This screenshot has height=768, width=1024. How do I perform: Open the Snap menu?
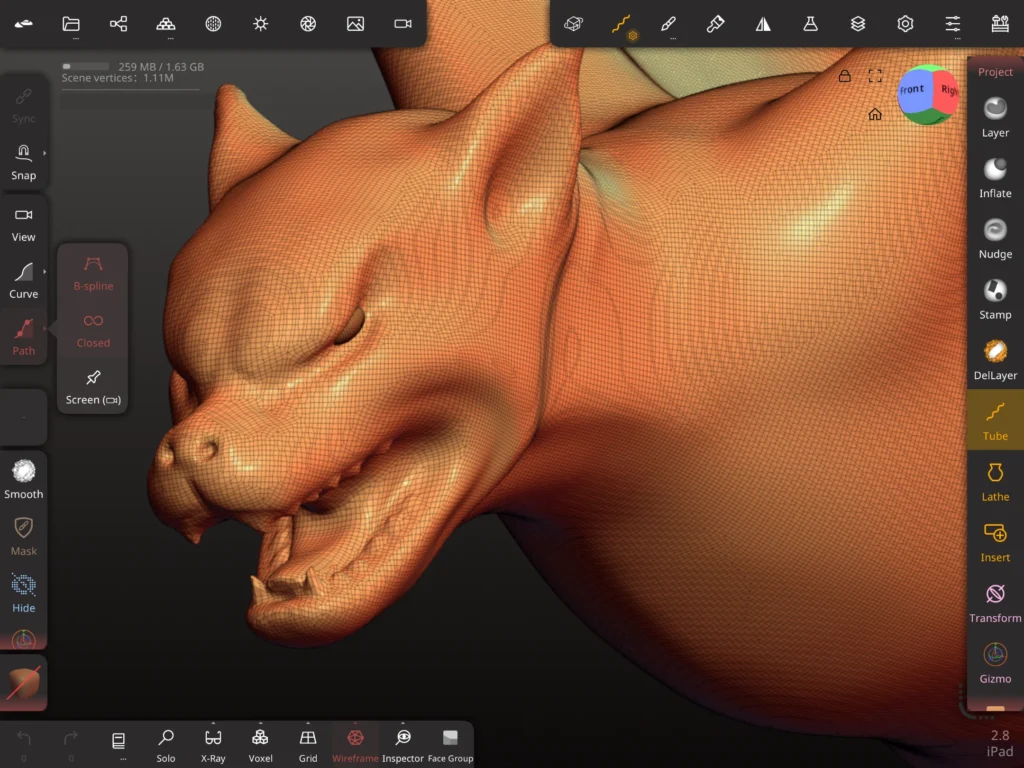(24, 162)
